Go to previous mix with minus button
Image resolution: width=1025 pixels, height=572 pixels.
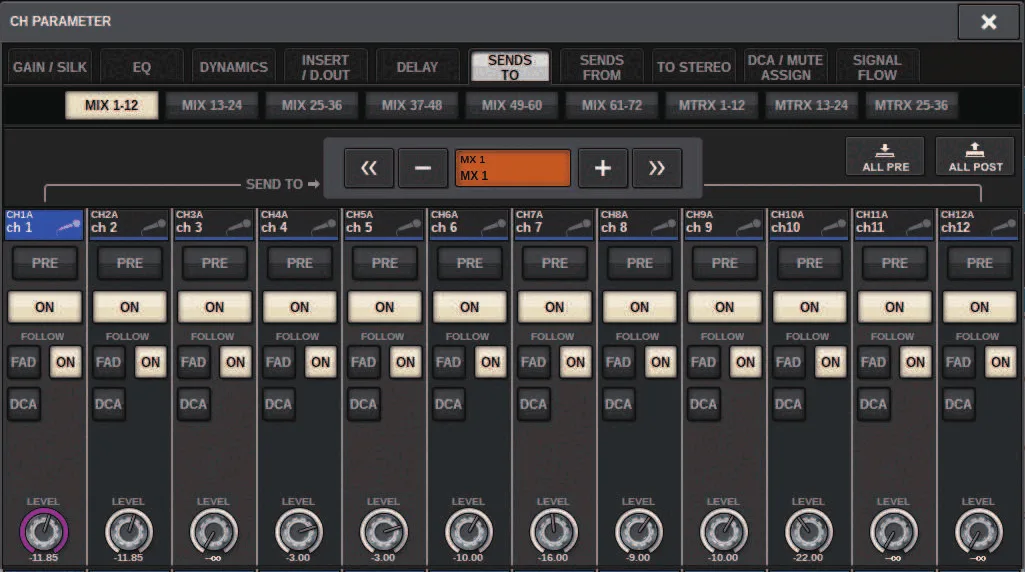[x=423, y=168]
